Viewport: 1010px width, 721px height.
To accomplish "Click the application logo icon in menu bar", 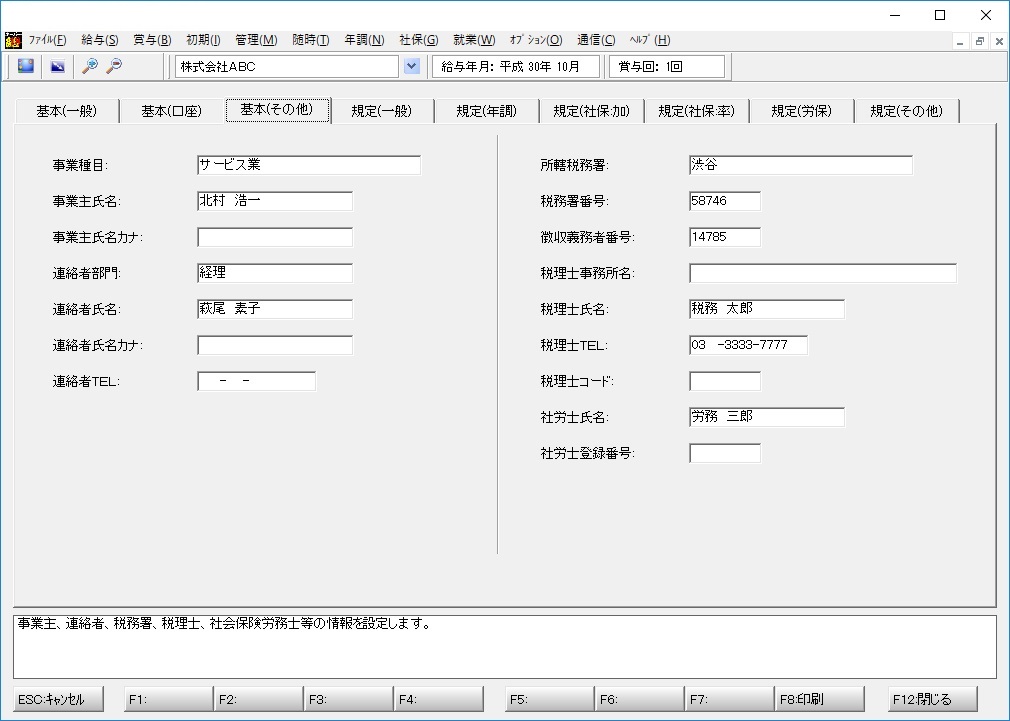I will [13, 41].
